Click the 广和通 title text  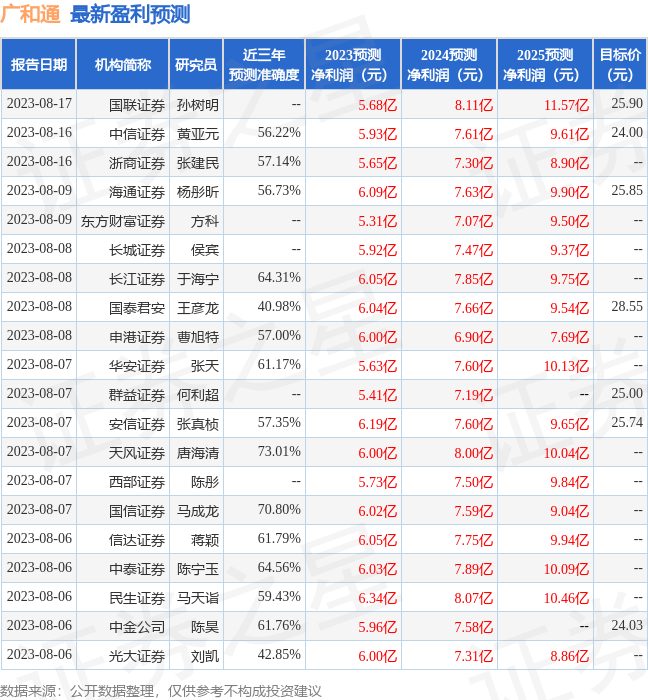point(30,14)
